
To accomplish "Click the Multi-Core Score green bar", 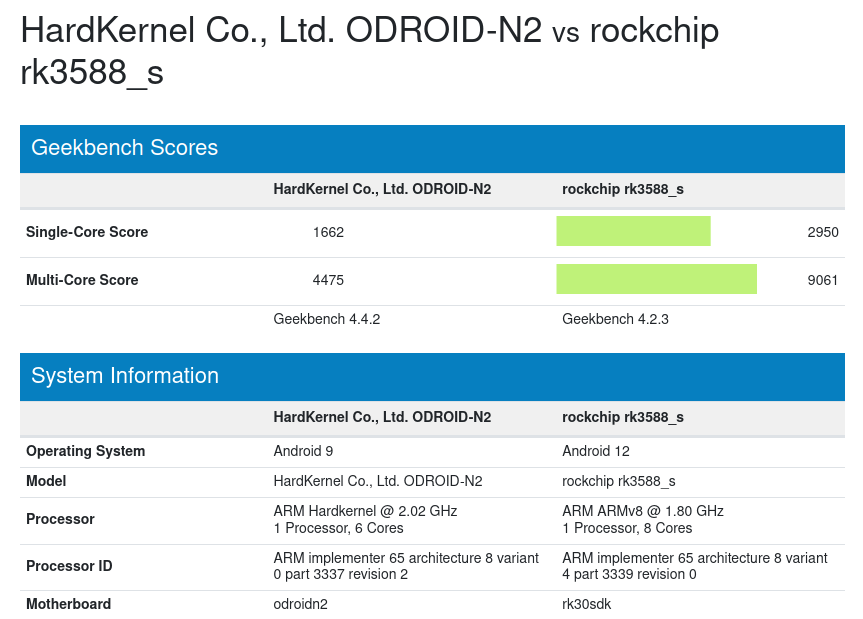I will (x=656, y=279).
